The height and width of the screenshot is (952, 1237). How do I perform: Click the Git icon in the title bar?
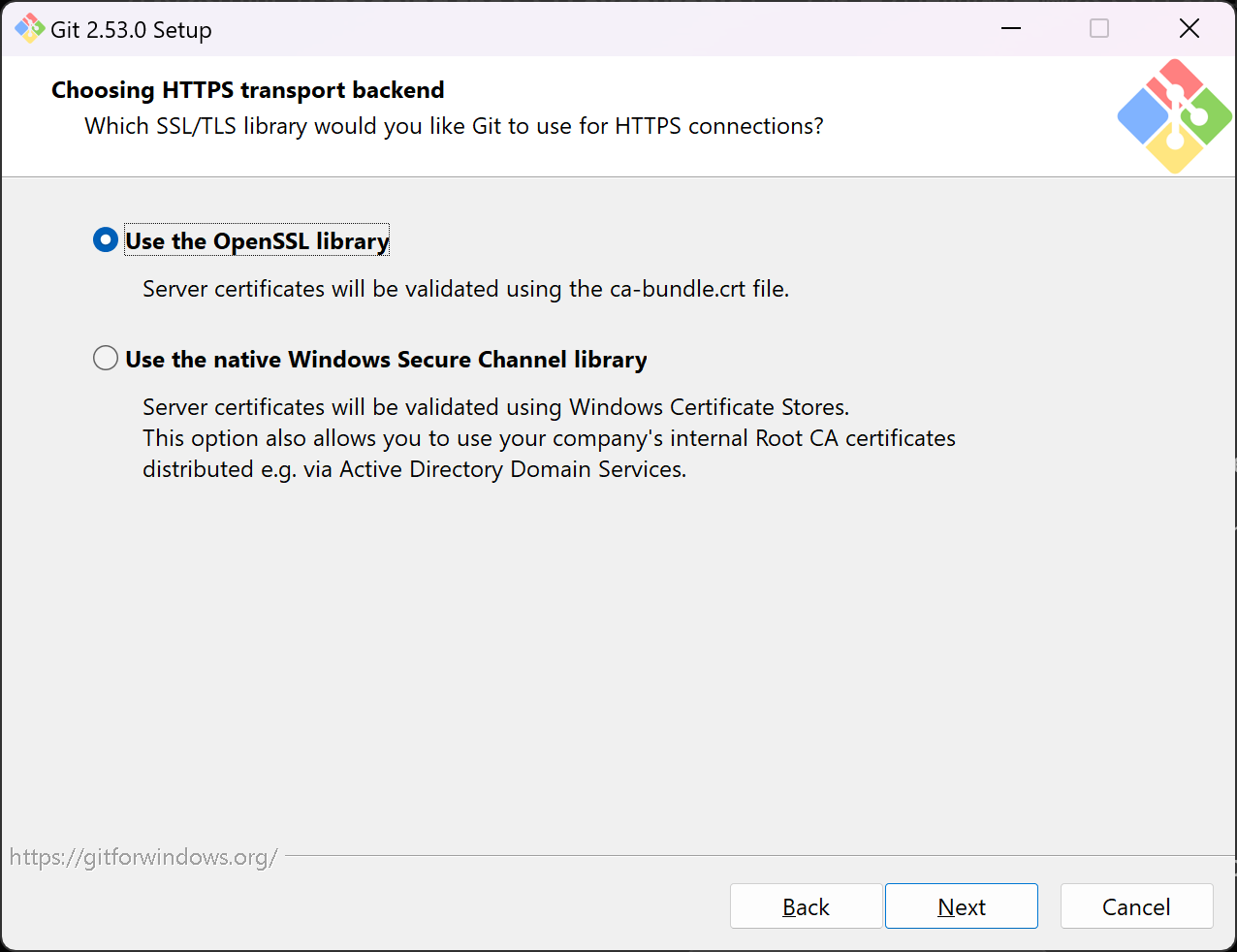(29, 29)
